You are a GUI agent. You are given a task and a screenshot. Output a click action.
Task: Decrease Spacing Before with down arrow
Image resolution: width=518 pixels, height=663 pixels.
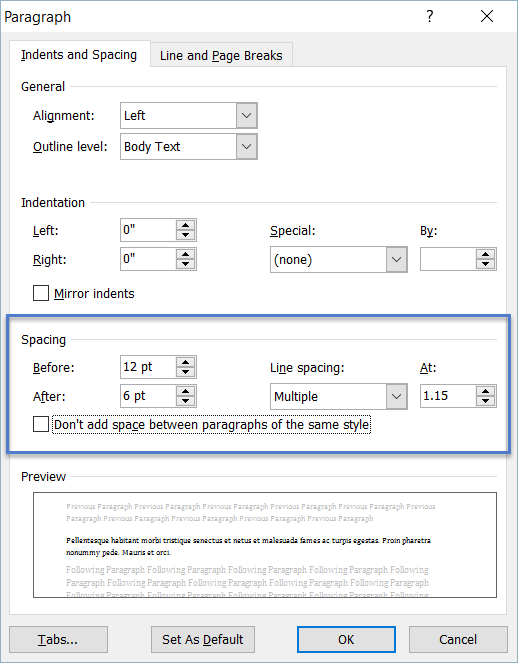click(186, 372)
